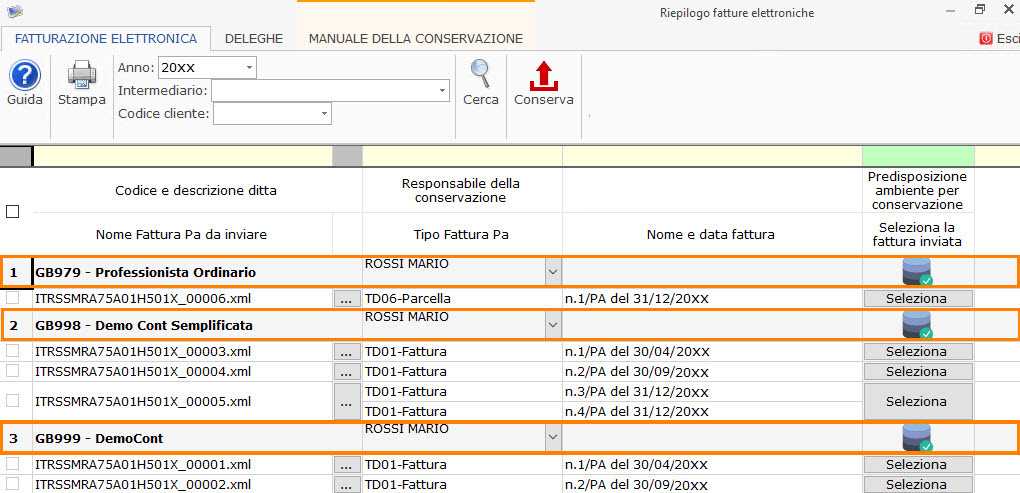Click the Cerca magnifier icon

(481, 74)
